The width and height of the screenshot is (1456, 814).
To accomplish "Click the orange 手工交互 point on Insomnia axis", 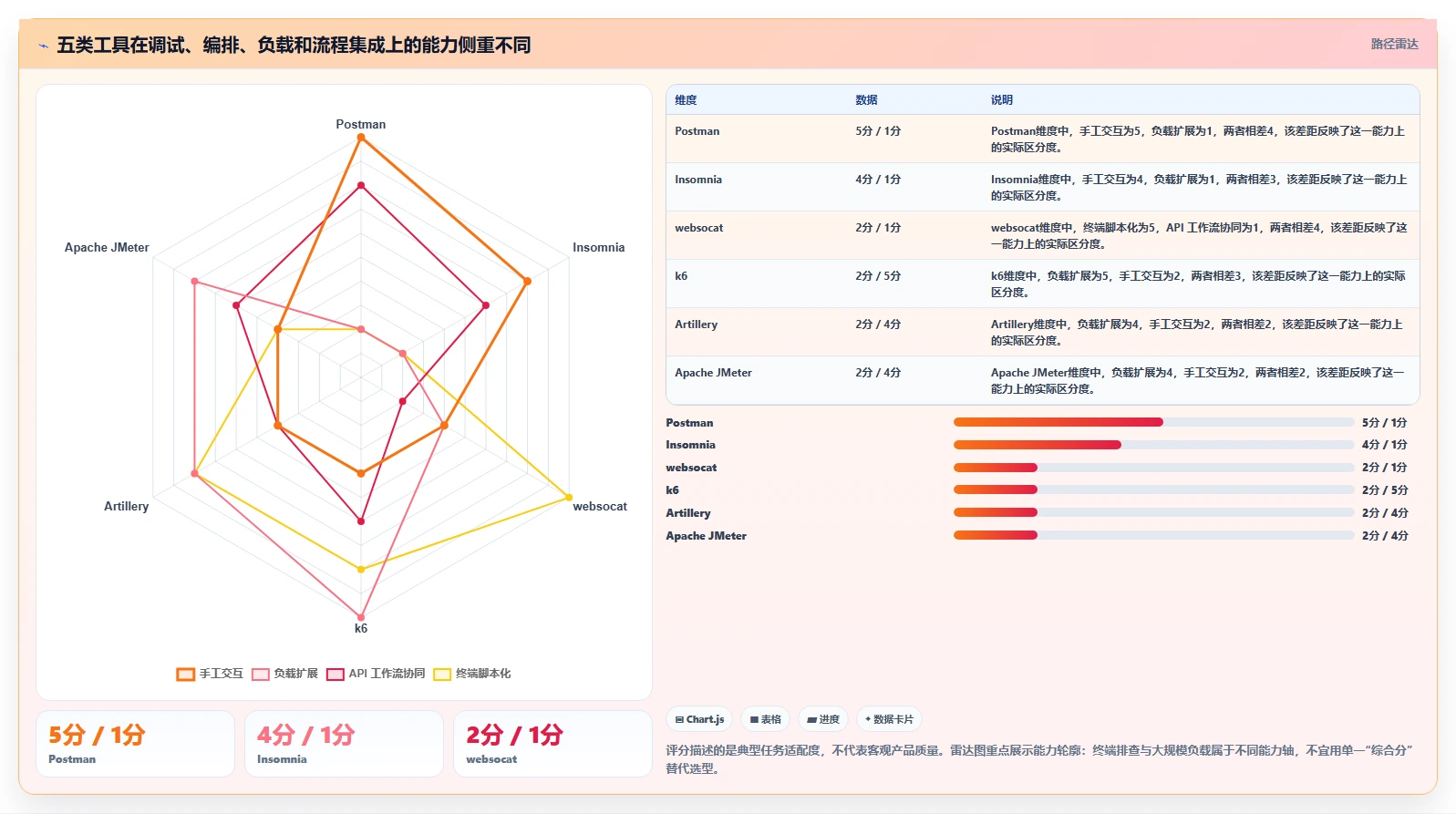I will click(x=527, y=281).
